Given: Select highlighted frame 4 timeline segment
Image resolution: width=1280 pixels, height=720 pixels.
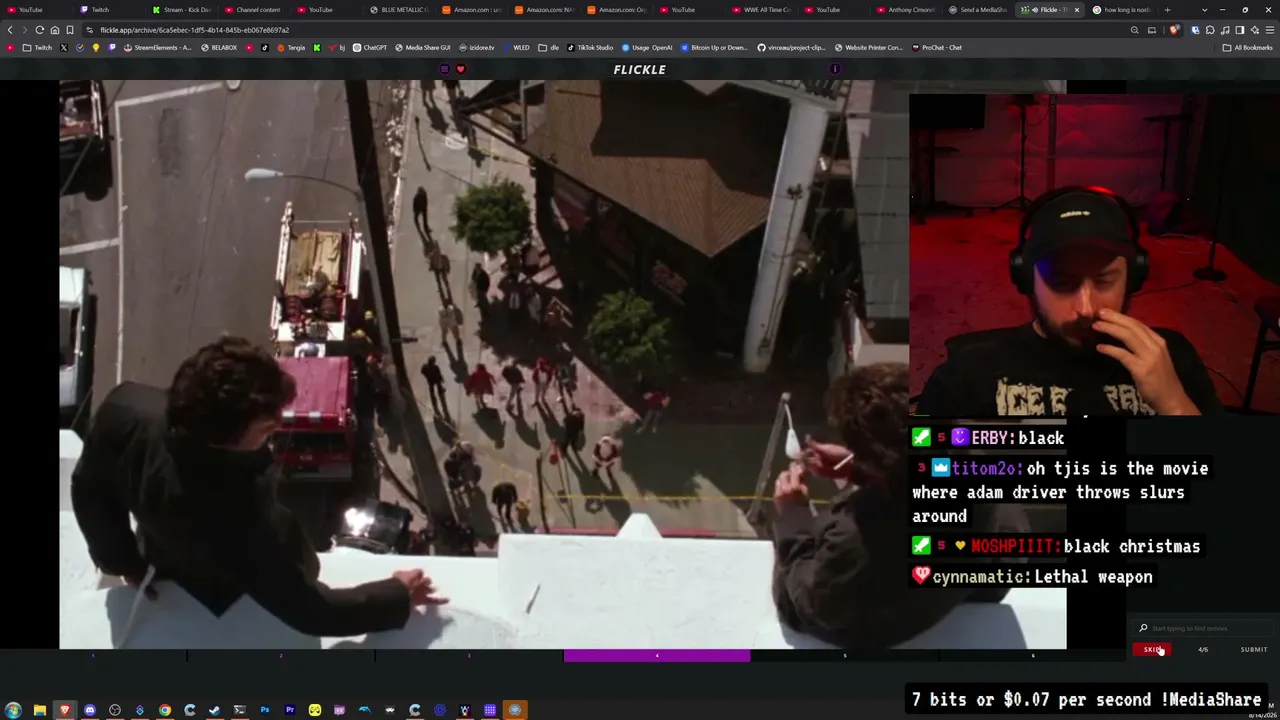Looking at the screenshot, I should click(x=657, y=656).
